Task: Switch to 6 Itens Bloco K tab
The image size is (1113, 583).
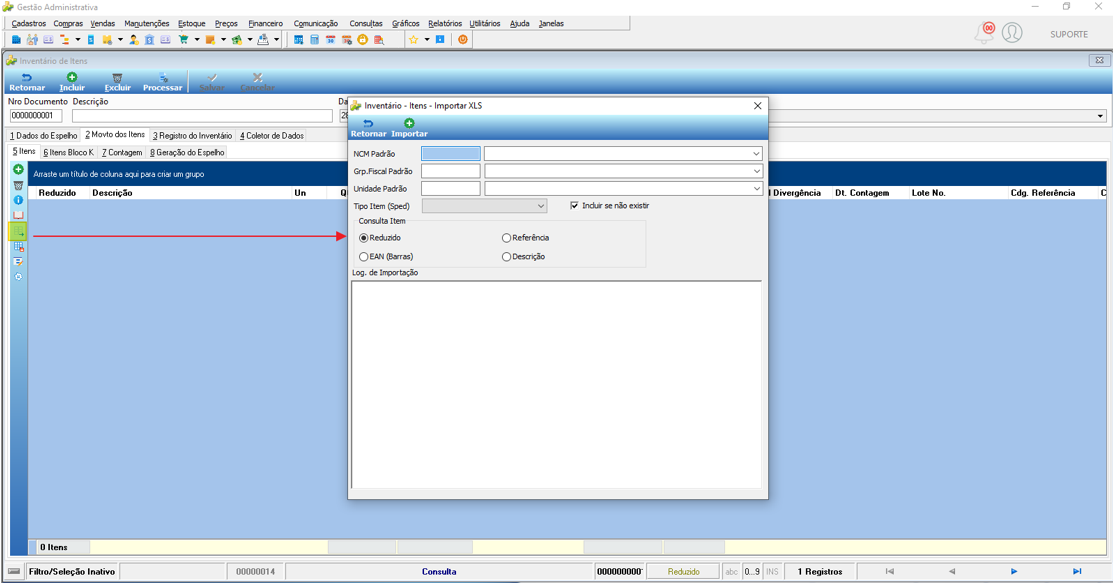Action: [68, 153]
